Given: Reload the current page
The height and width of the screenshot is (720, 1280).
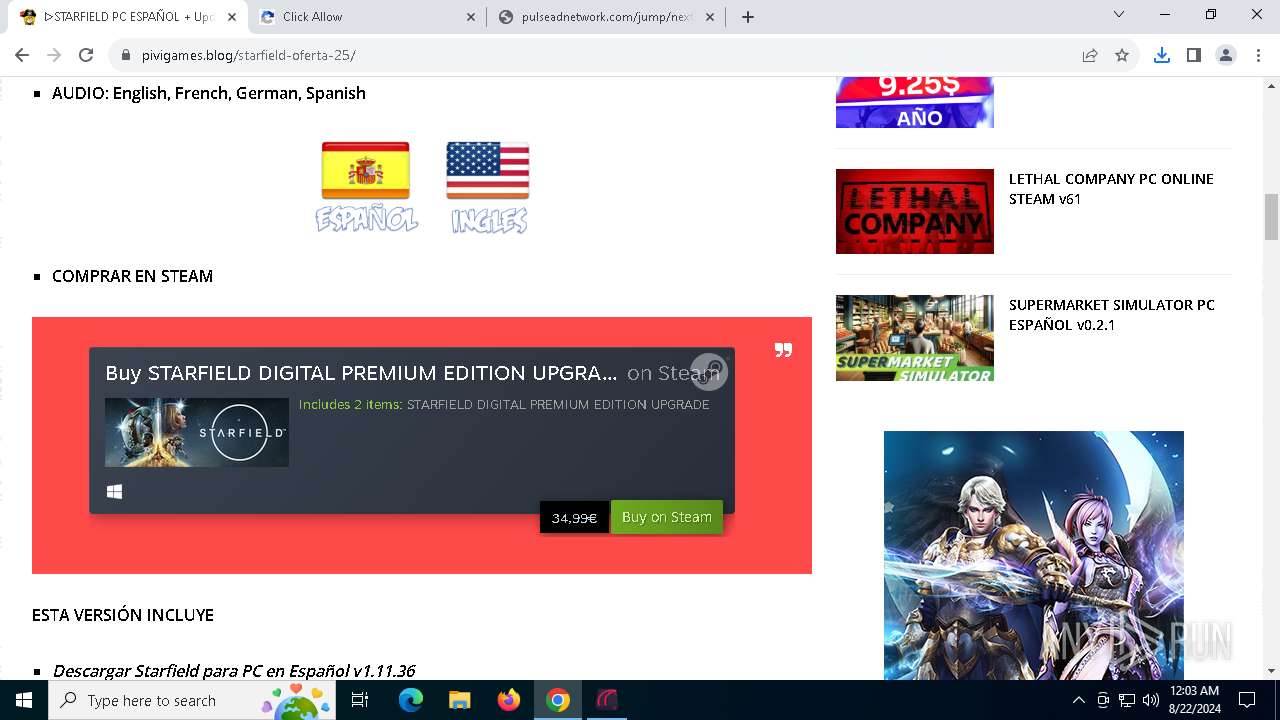Looking at the screenshot, I should pyautogui.click(x=86, y=55).
